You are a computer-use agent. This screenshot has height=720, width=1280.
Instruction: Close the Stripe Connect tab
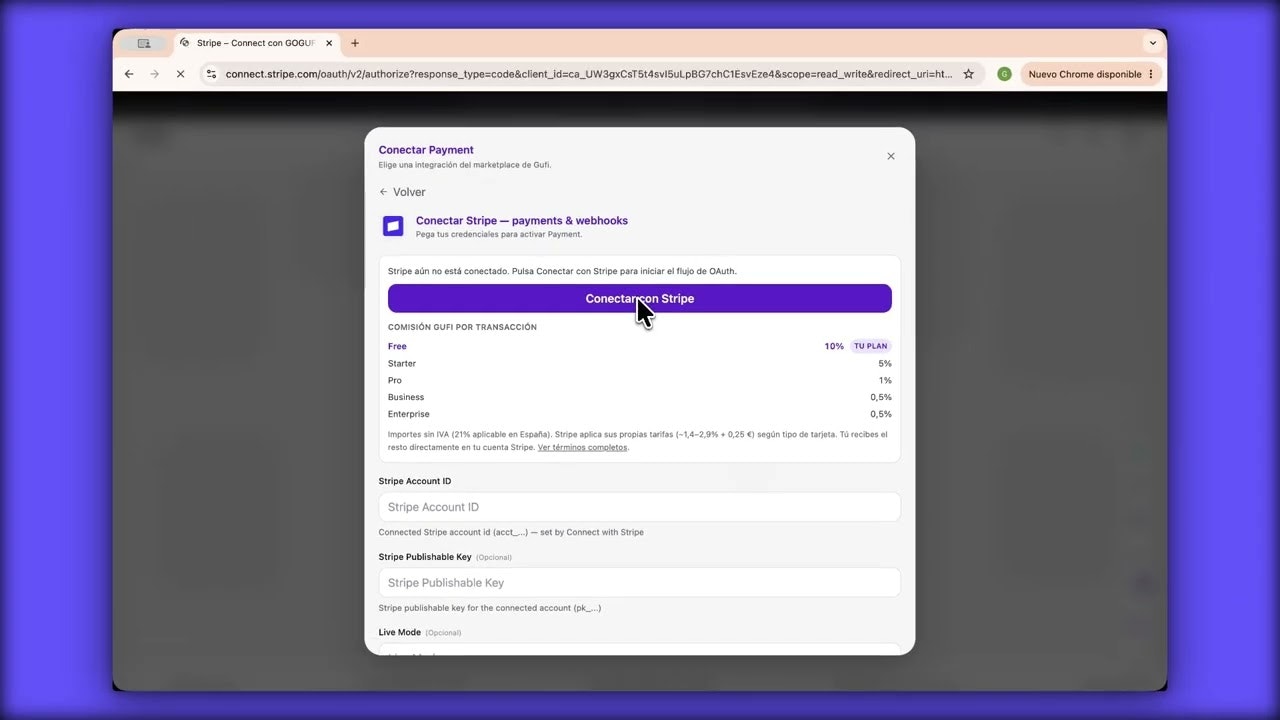[329, 43]
